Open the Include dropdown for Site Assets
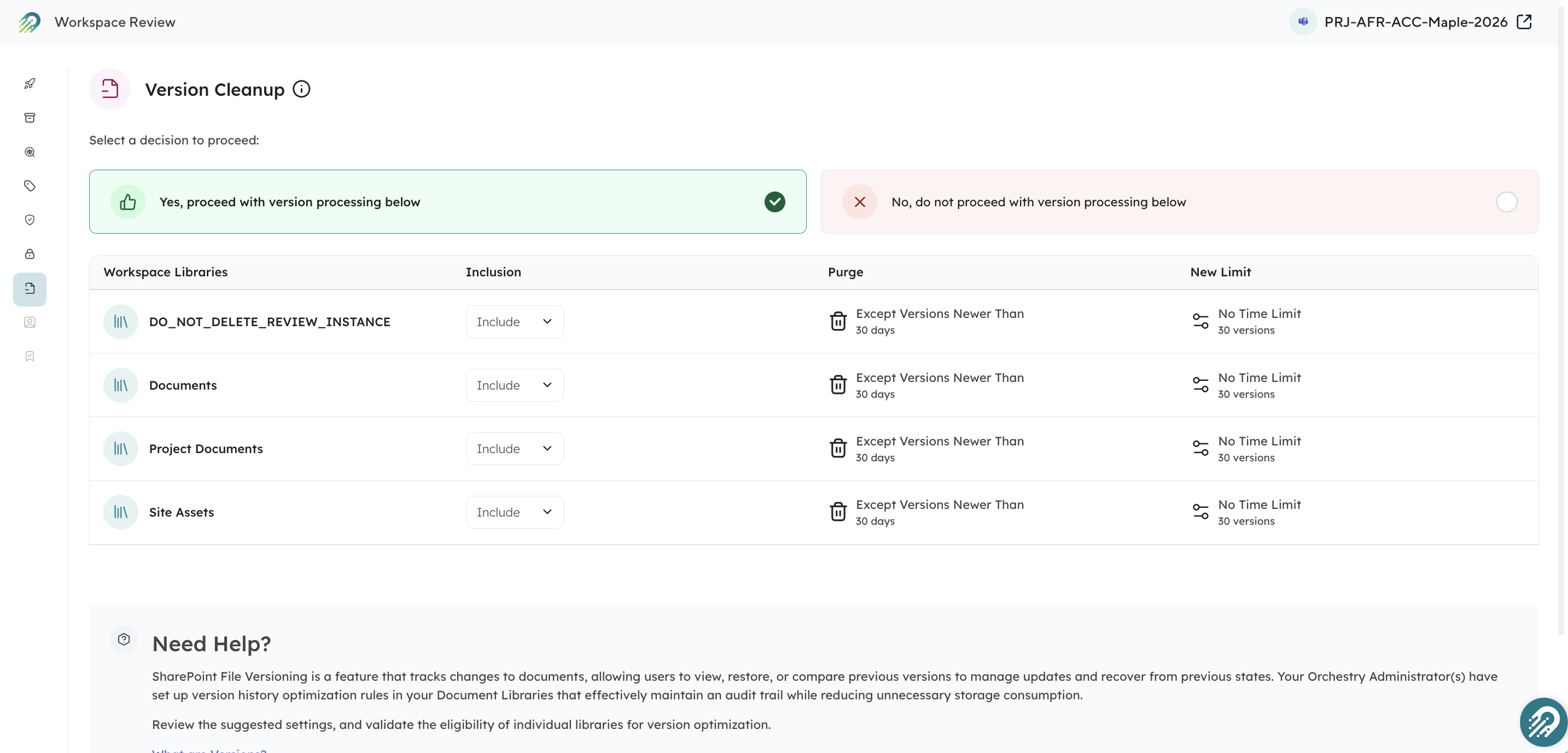 514,512
